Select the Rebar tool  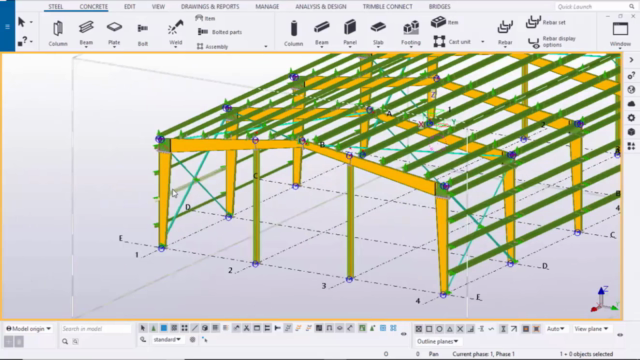[x=505, y=32]
